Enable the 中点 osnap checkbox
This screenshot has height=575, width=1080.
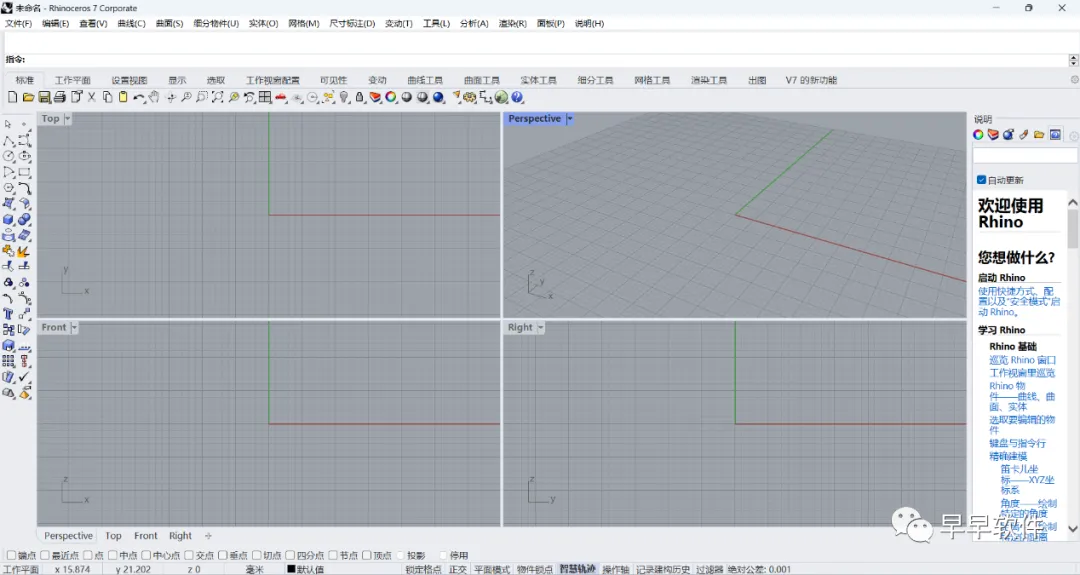tap(112, 555)
